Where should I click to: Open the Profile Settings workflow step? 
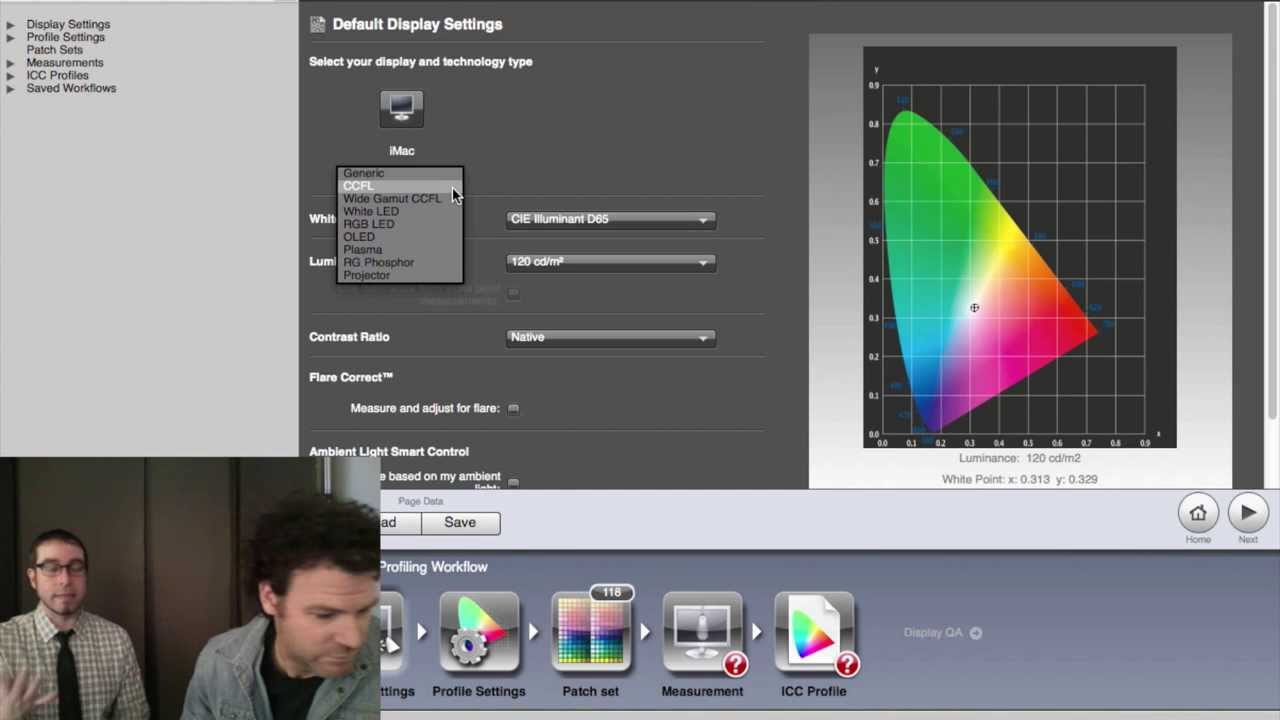(479, 632)
